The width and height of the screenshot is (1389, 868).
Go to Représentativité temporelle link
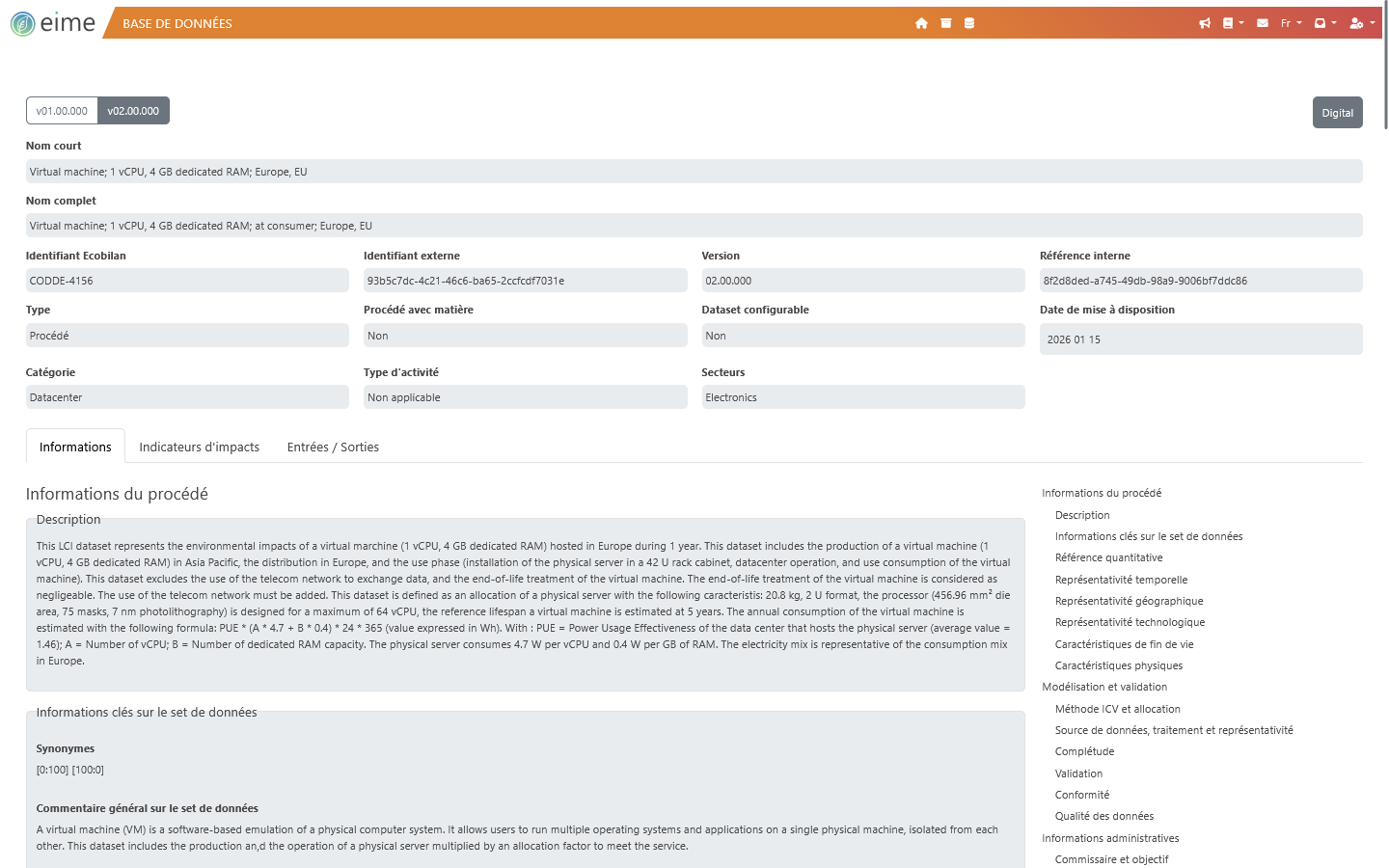(1121, 580)
